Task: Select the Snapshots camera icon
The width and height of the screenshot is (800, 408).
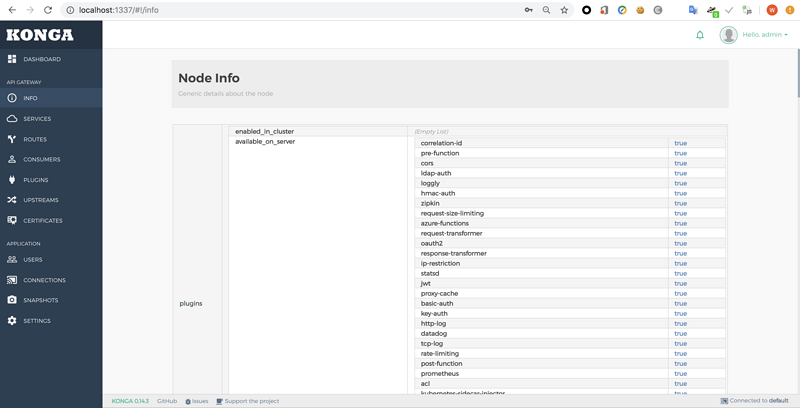Action: 12,300
